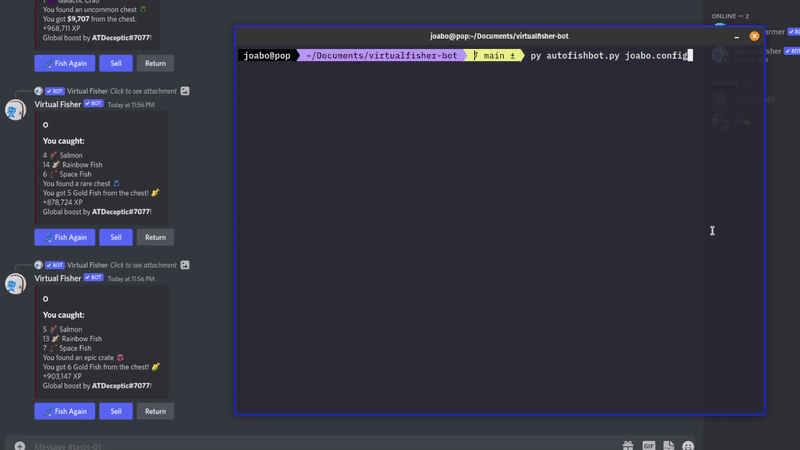The height and width of the screenshot is (450, 800).
Task: Click ATDeceptic#7077 in the +903,147 XP message
Action: pyautogui.click(x=121, y=386)
